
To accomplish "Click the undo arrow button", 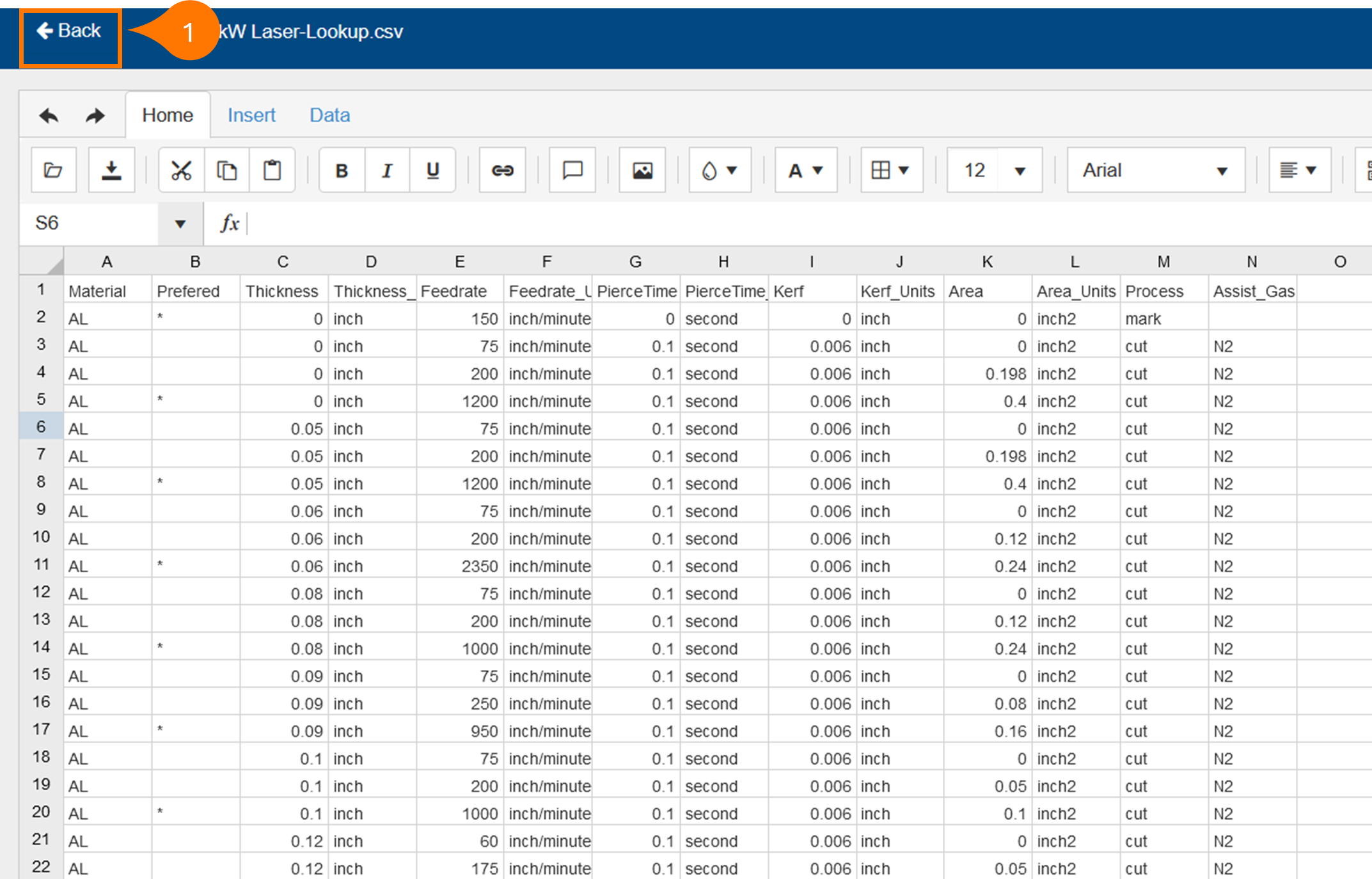I will coord(49,116).
